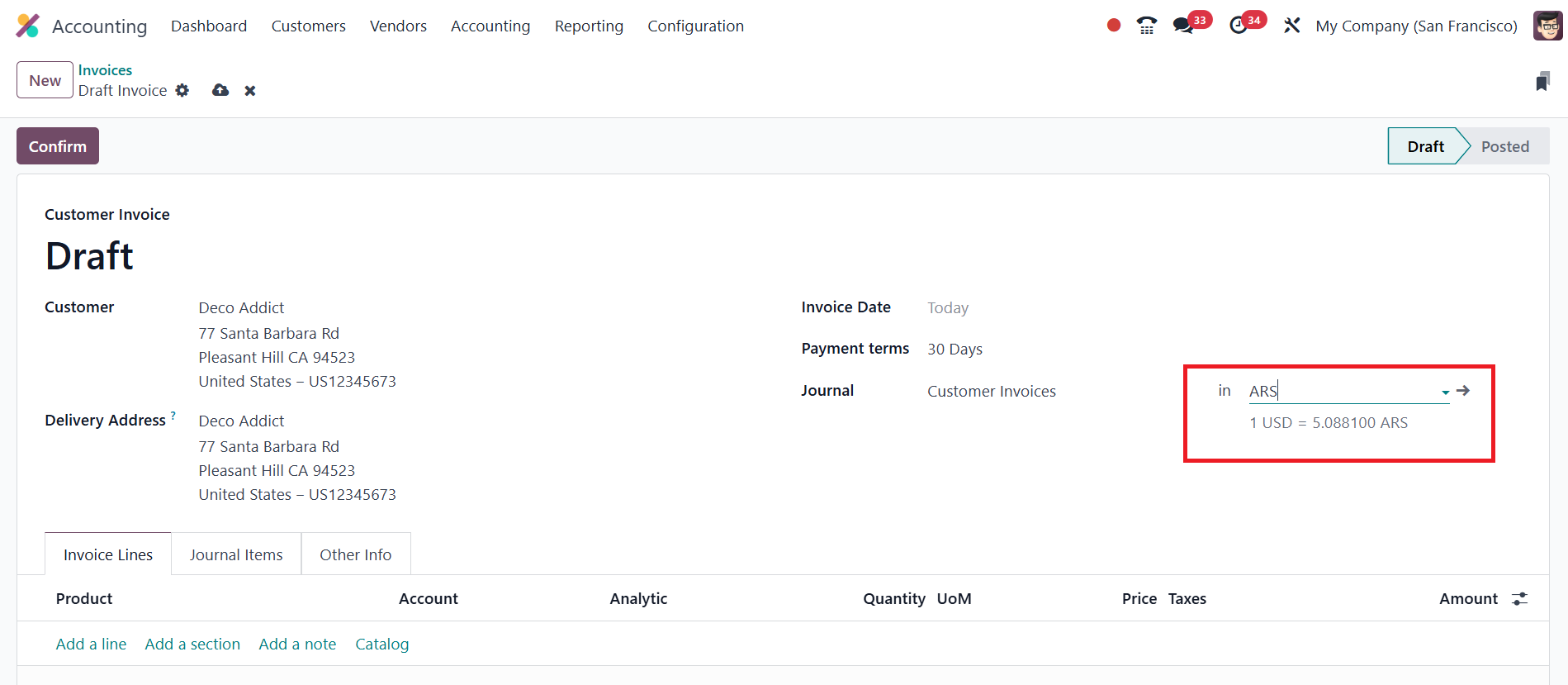This screenshot has width=1568, height=685.
Task: Discard changes with the X icon
Action: click(x=250, y=91)
